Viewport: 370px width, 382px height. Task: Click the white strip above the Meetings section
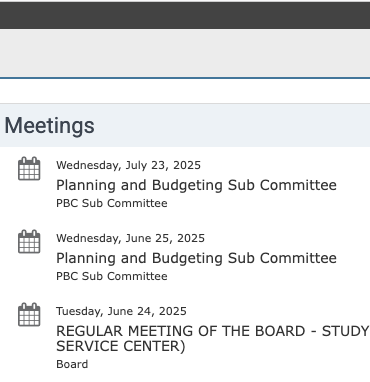[x=185, y=91]
